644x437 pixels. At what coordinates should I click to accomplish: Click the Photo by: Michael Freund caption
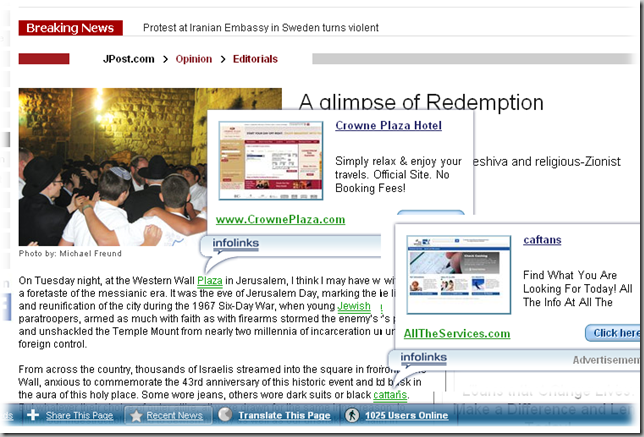[x=70, y=253]
